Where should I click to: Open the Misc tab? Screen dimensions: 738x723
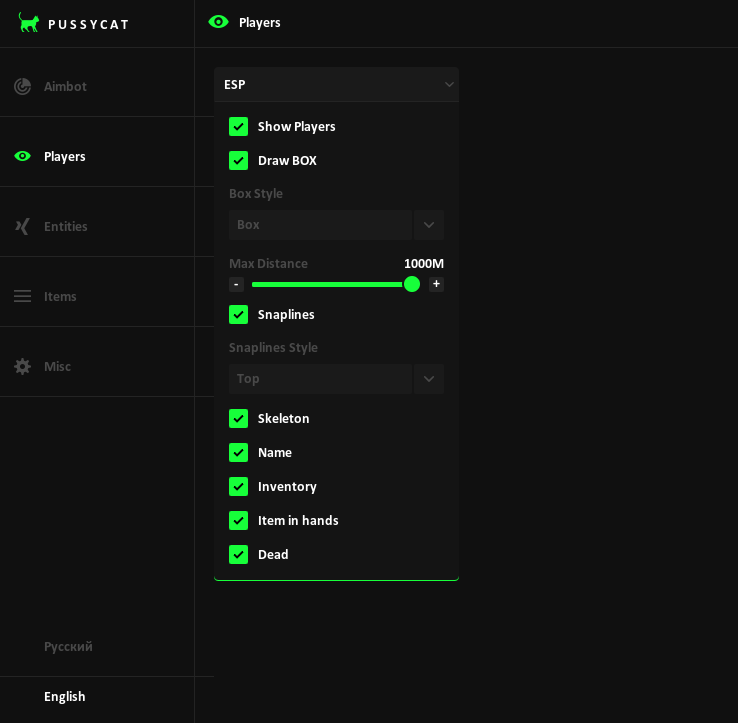pyautogui.click(x=57, y=366)
